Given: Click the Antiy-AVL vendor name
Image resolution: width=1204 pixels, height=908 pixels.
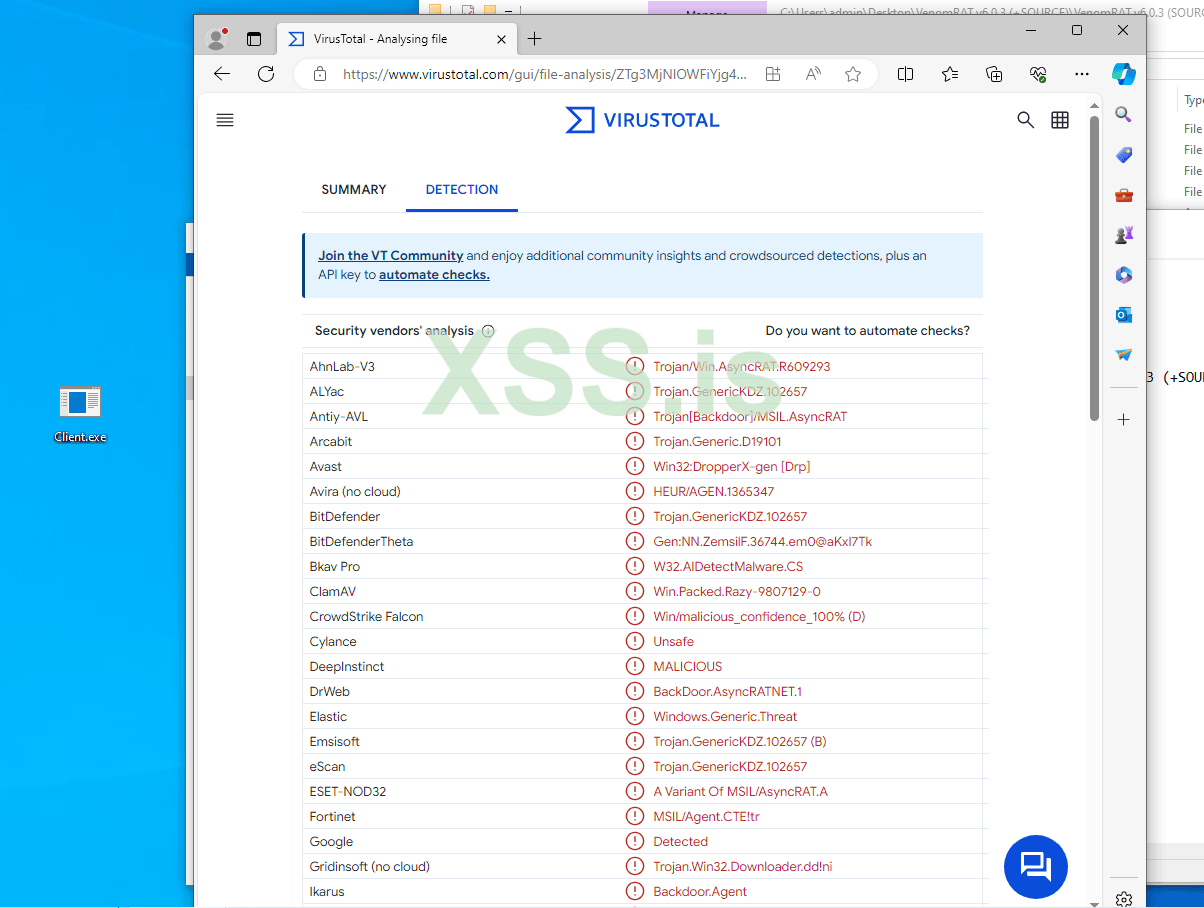Looking at the screenshot, I should pos(339,417).
